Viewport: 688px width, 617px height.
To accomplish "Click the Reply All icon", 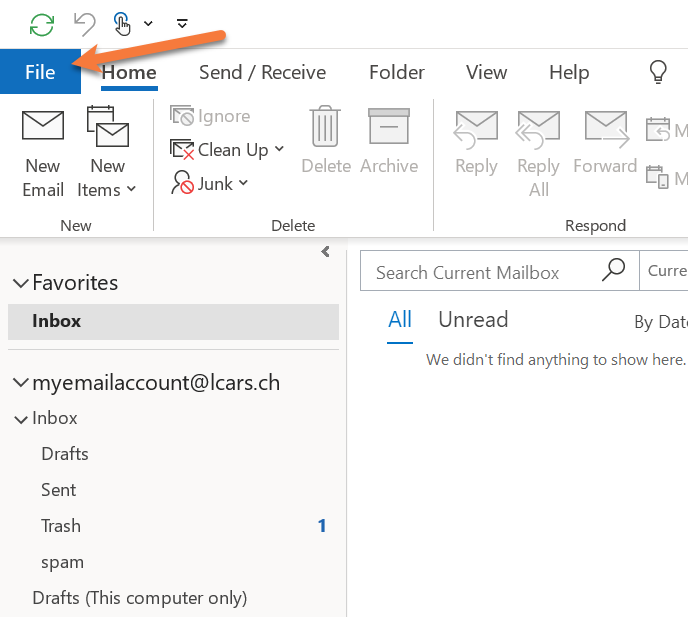I will pyautogui.click(x=538, y=128).
